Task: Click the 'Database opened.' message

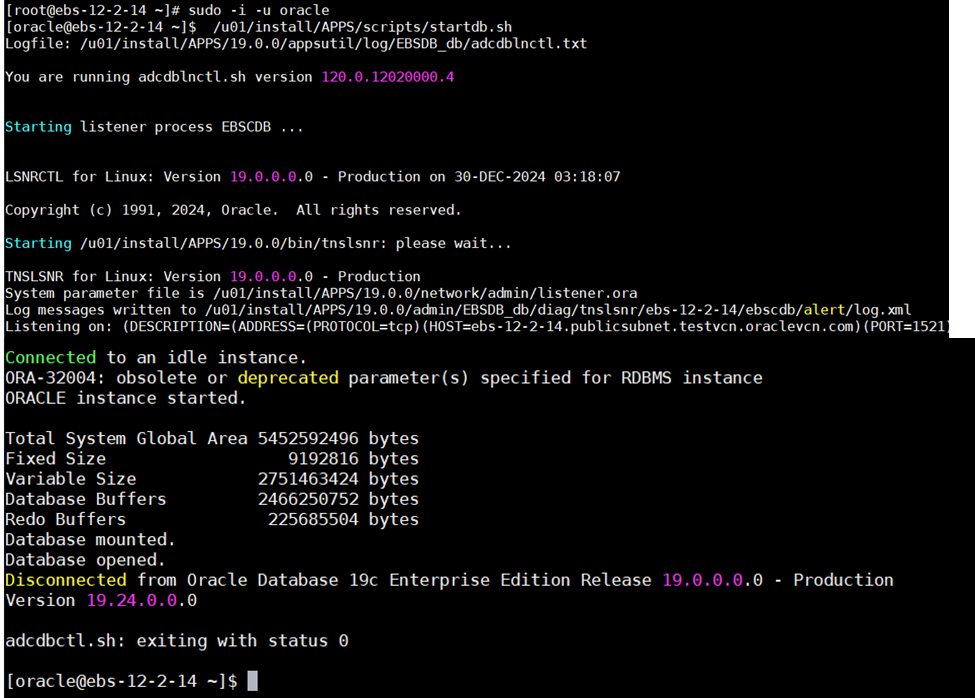Action: click(x=86, y=560)
